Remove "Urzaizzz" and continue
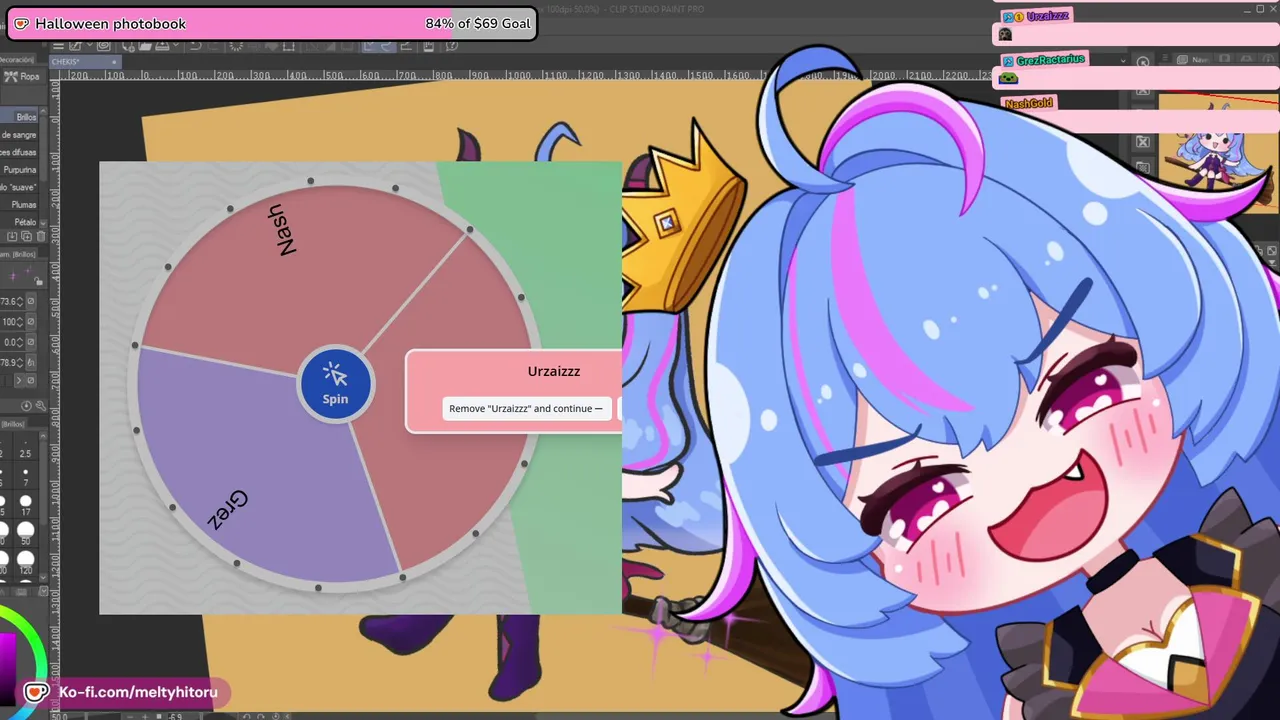This screenshot has height=720, width=1280. click(x=526, y=408)
